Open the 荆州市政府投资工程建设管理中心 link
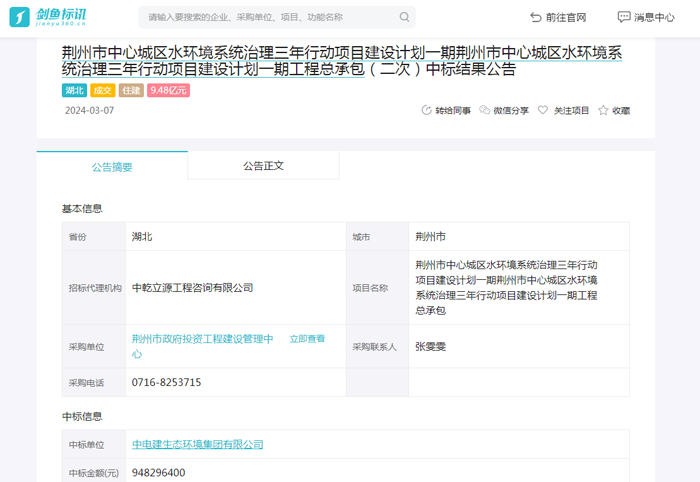The width and height of the screenshot is (700, 482). pos(202,346)
